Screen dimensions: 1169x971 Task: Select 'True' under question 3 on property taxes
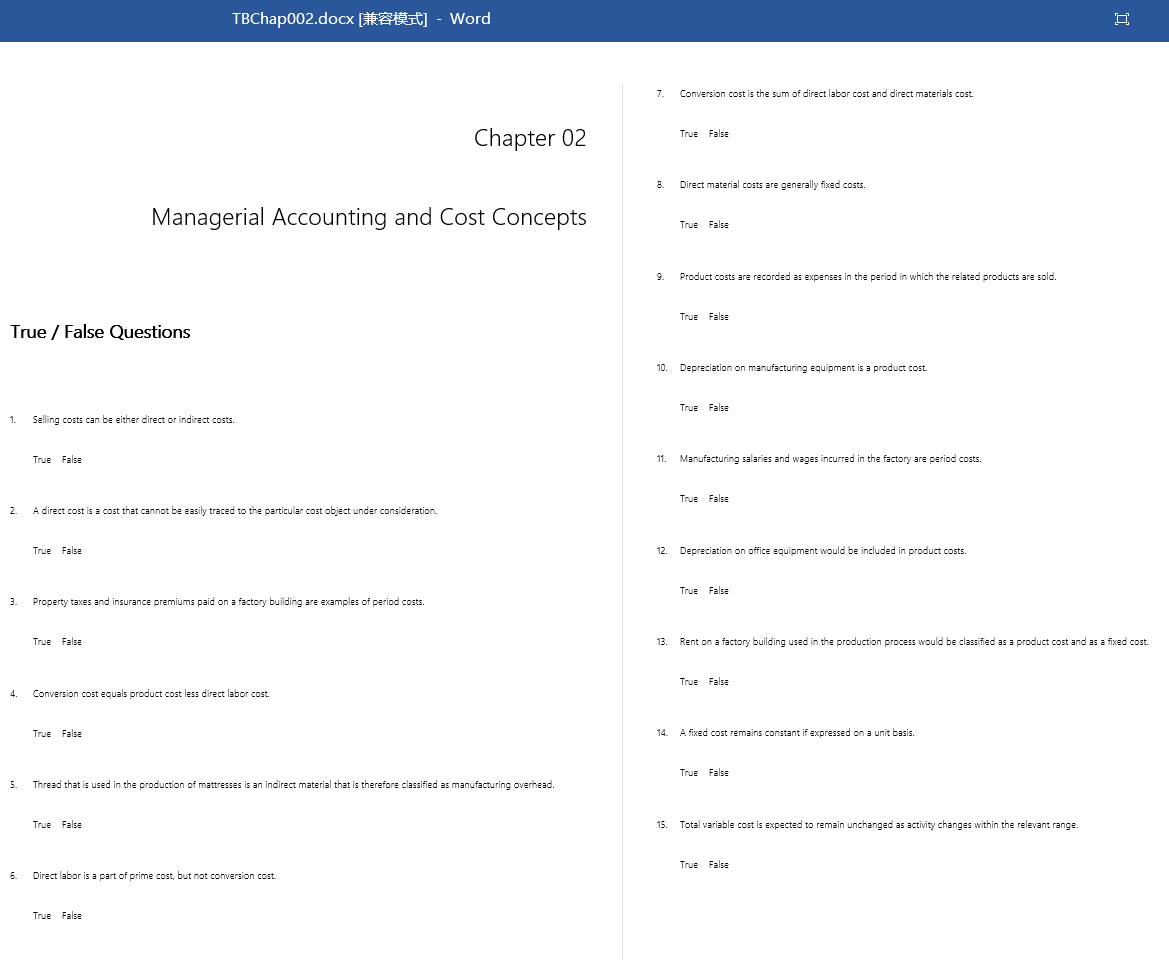[42, 642]
